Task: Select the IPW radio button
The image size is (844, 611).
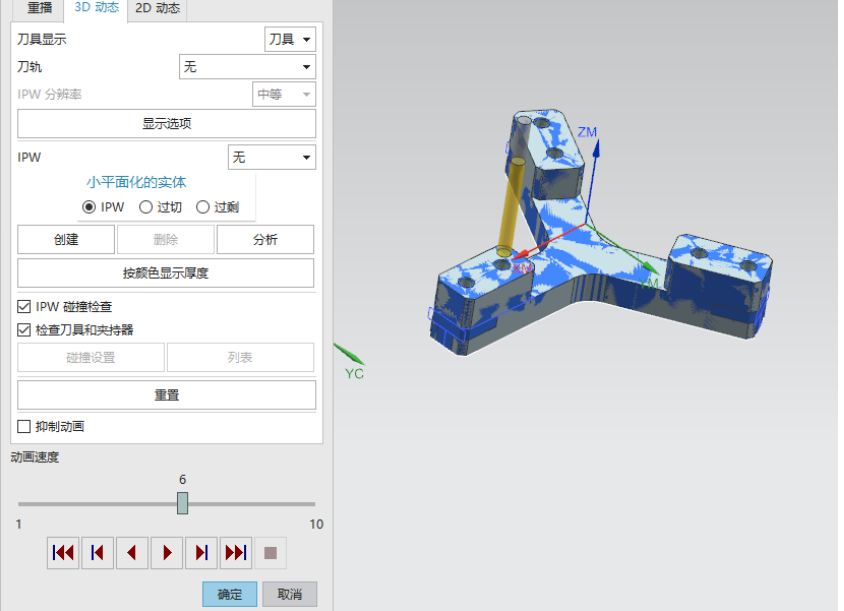Action: coord(89,207)
